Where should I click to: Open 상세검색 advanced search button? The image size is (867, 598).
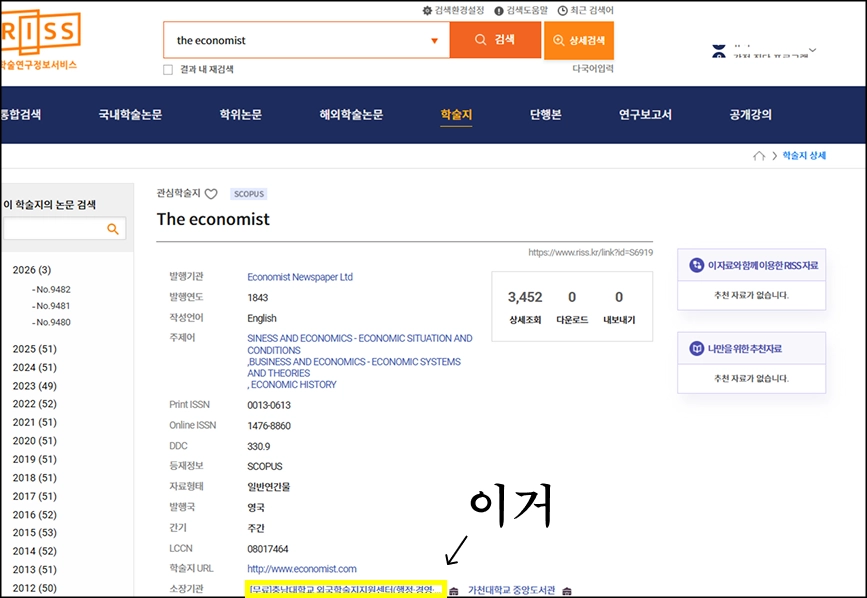[x=579, y=40]
